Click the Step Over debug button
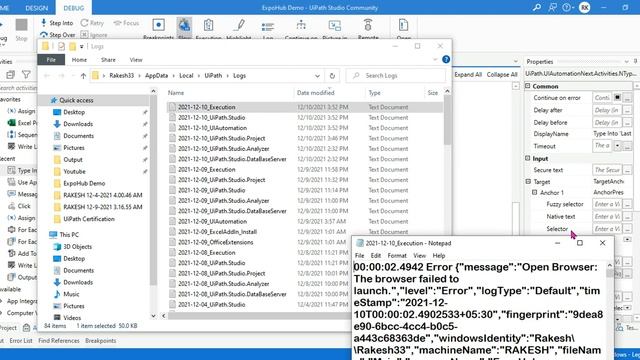This screenshot has height=360, width=640. (58, 35)
